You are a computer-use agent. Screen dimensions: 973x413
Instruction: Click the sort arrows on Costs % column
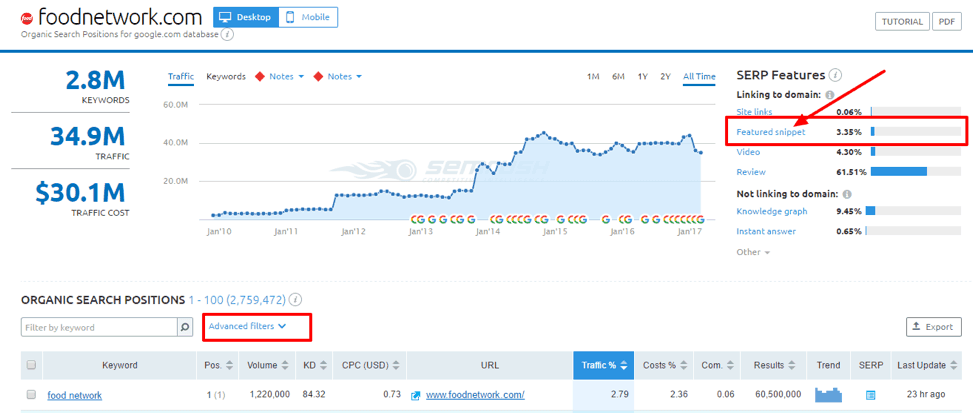[x=684, y=365]
